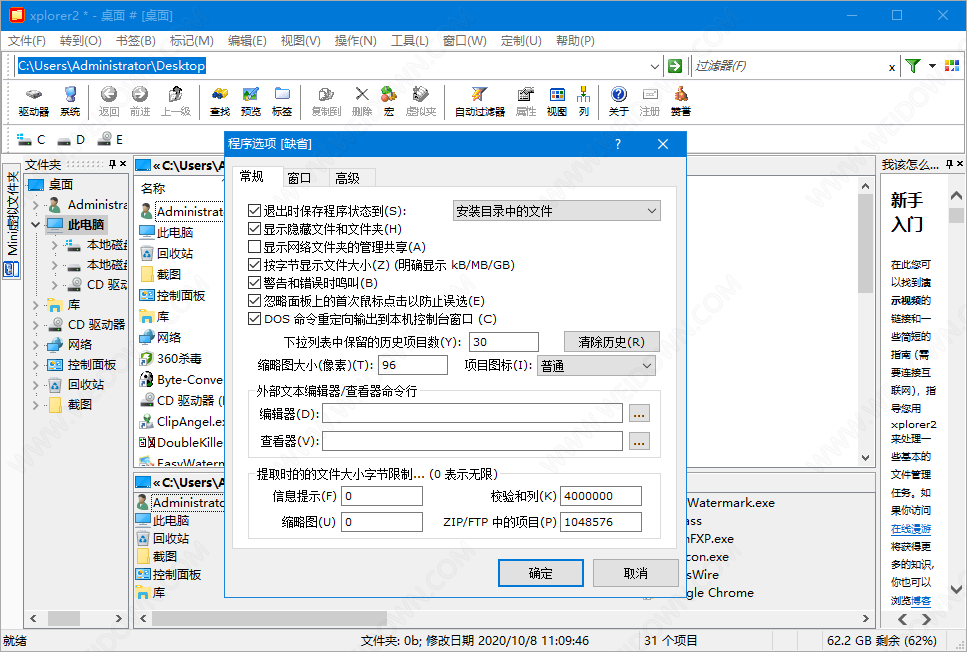This screenshot has height=652, width=967.
Task: Open the 安装目录中的文件 dropdown
Action: pos(556,211)
